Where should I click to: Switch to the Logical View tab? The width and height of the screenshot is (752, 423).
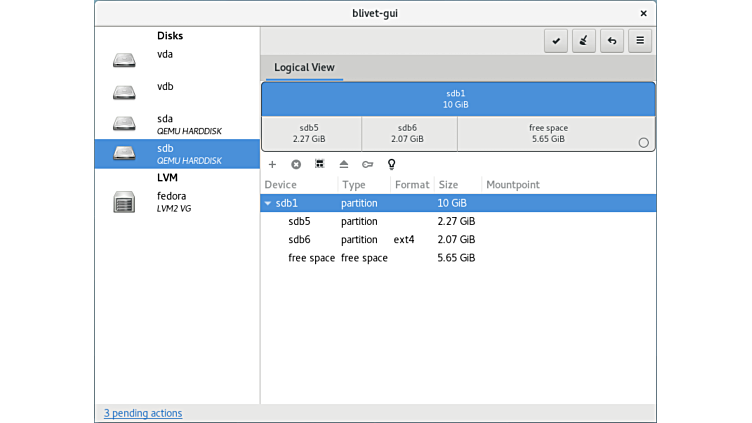tap(304, 68)
